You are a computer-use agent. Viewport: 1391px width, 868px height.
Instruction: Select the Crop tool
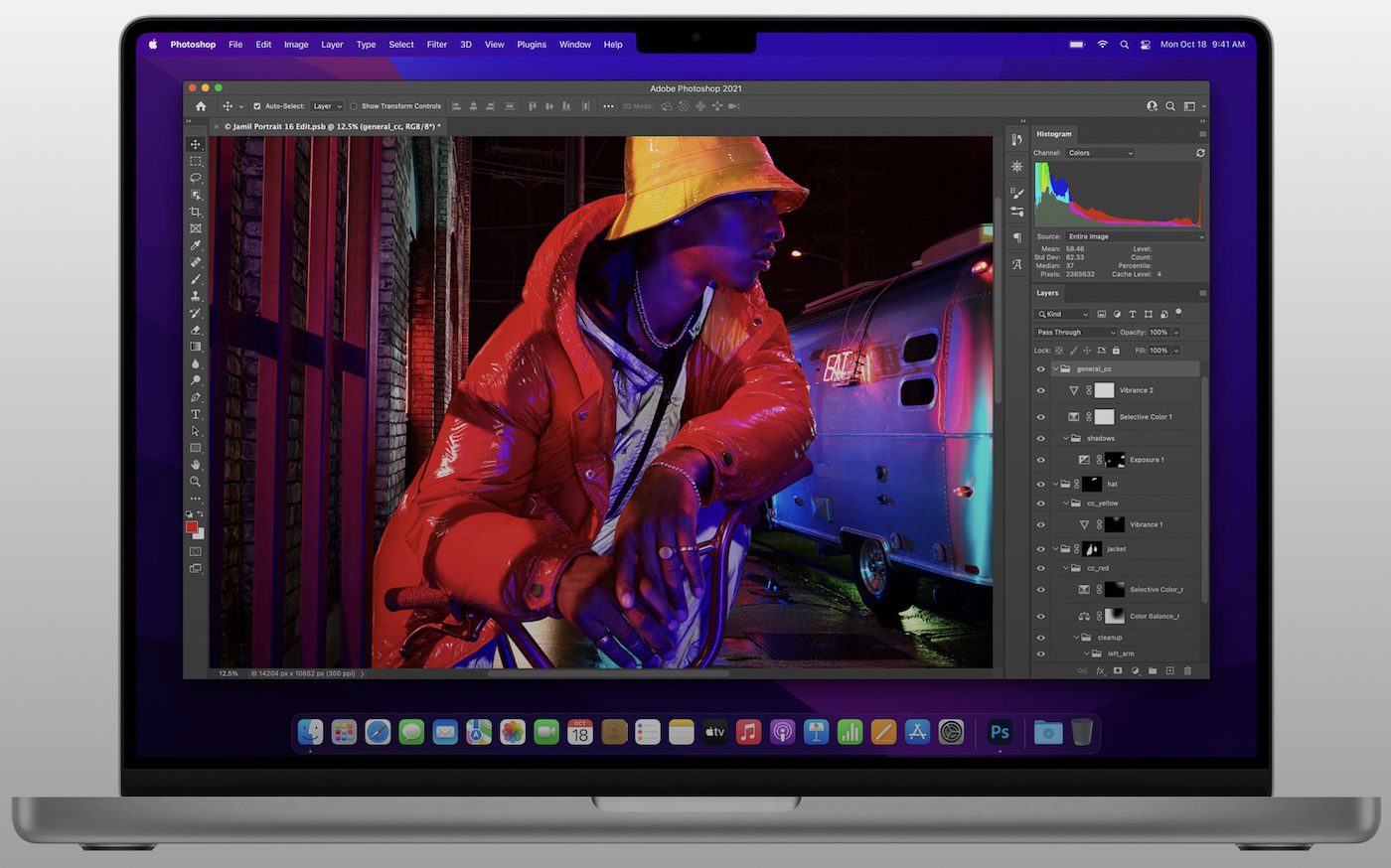click(196, 212)
